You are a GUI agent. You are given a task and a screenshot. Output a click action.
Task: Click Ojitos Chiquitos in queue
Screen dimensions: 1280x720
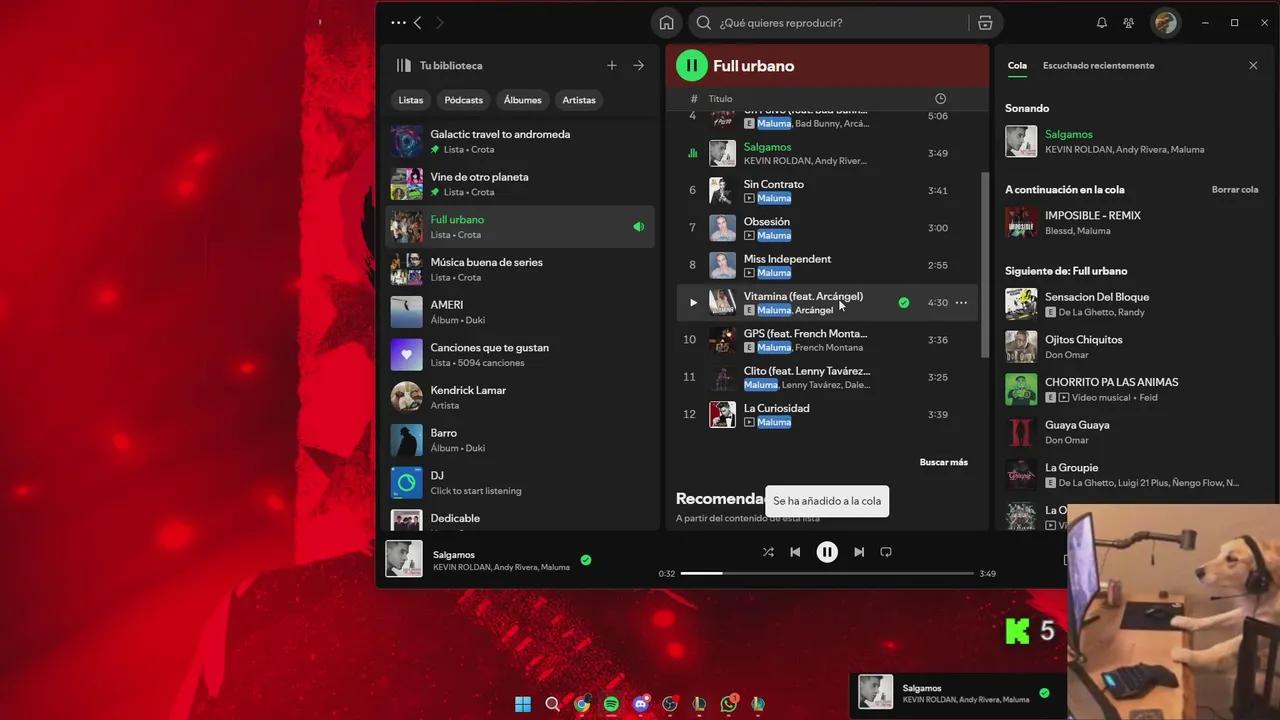pos(1084,340)
